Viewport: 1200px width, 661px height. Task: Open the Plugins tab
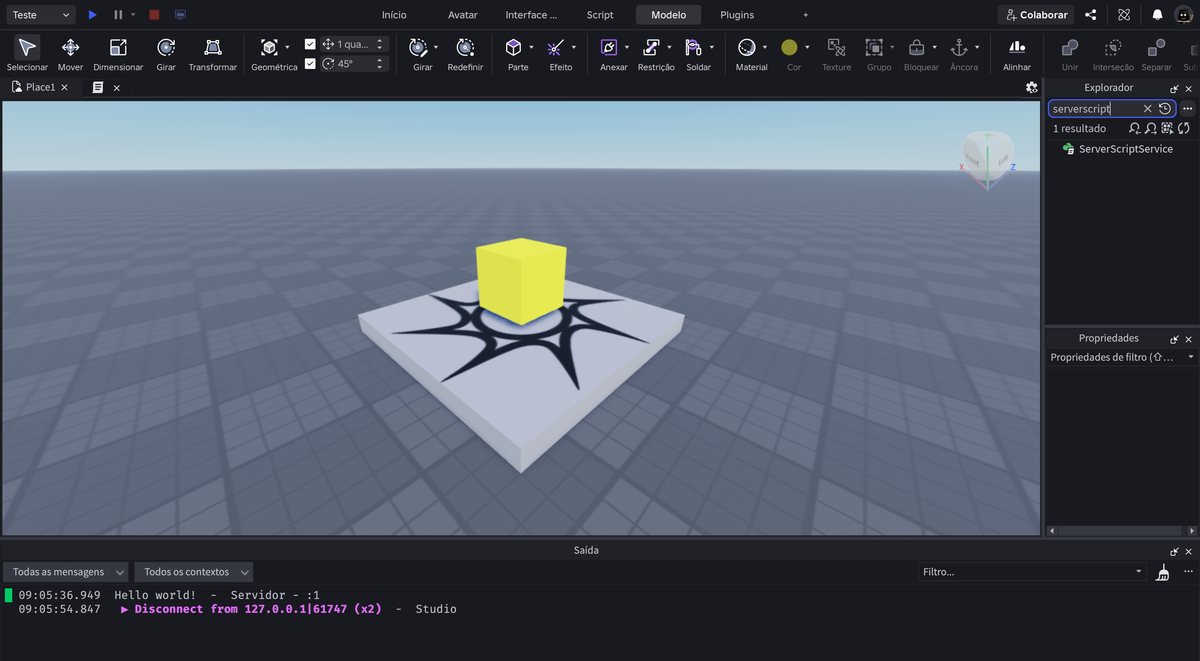tap(737, 15)
